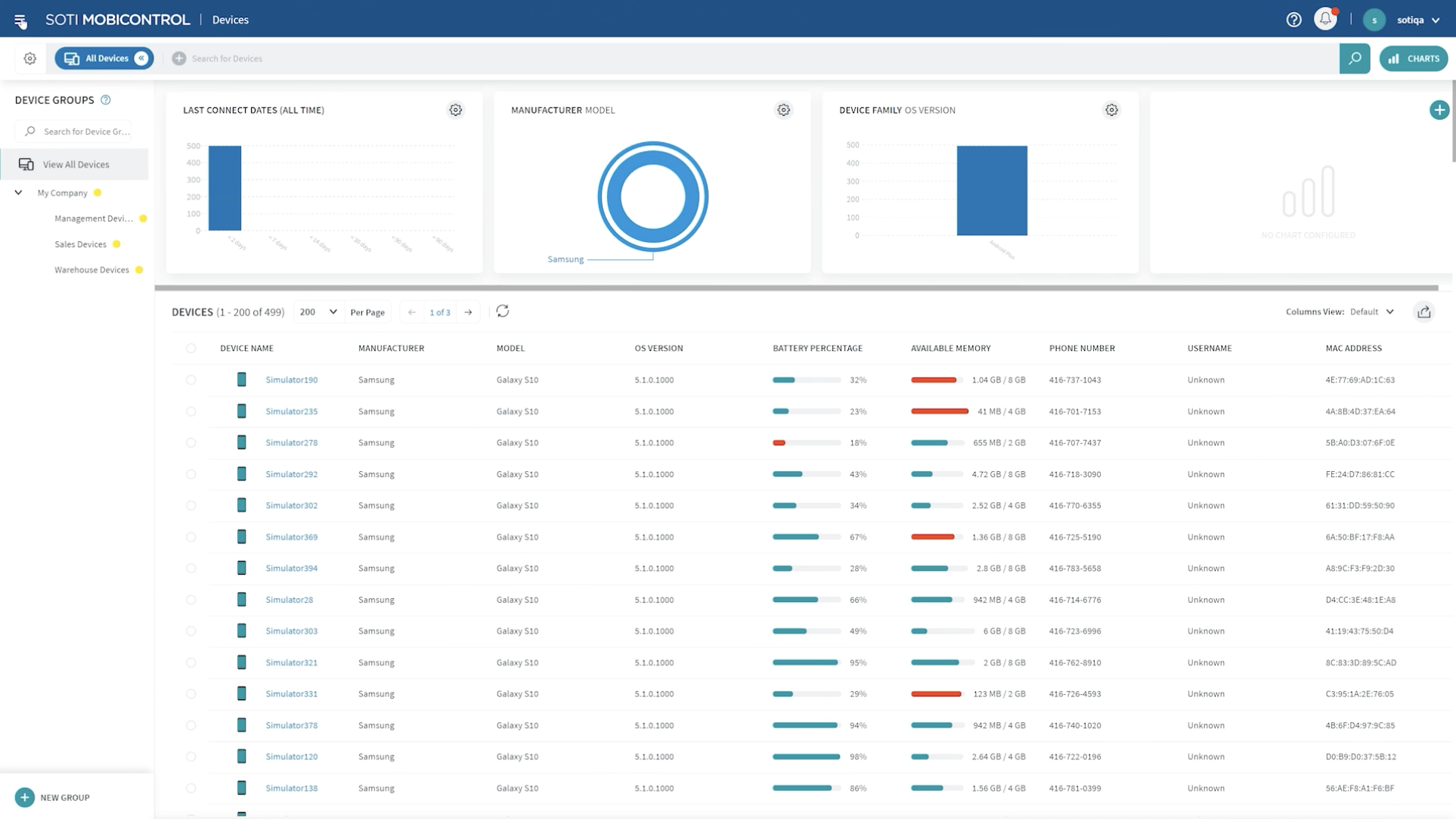Collapse the My Company group tree

[19, 193]
